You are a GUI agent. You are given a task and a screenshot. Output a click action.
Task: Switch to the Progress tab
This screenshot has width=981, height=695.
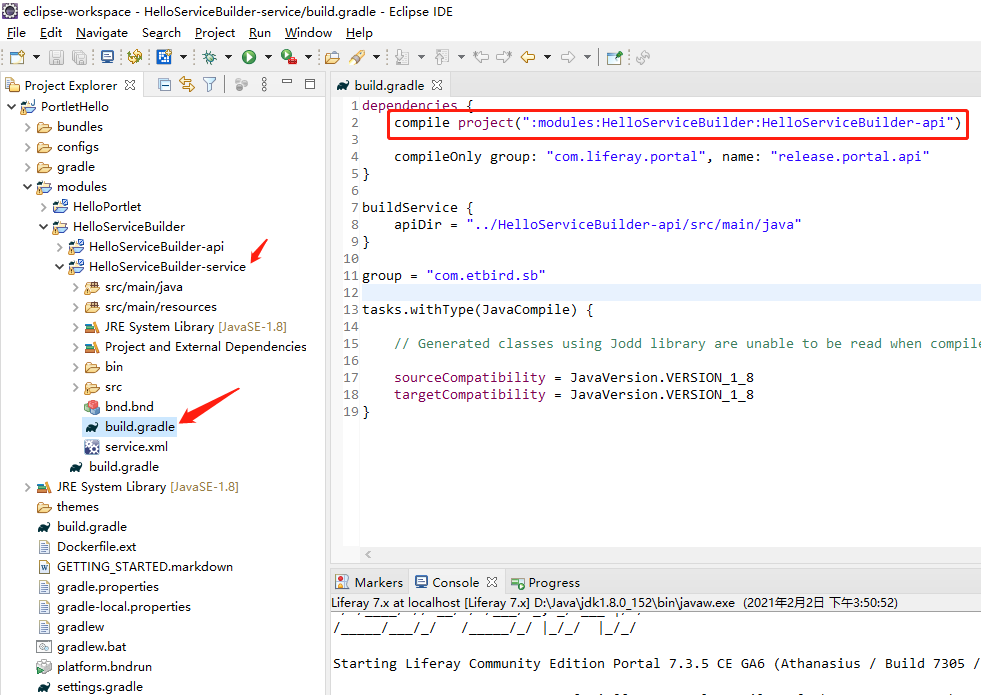pos(546,582)
